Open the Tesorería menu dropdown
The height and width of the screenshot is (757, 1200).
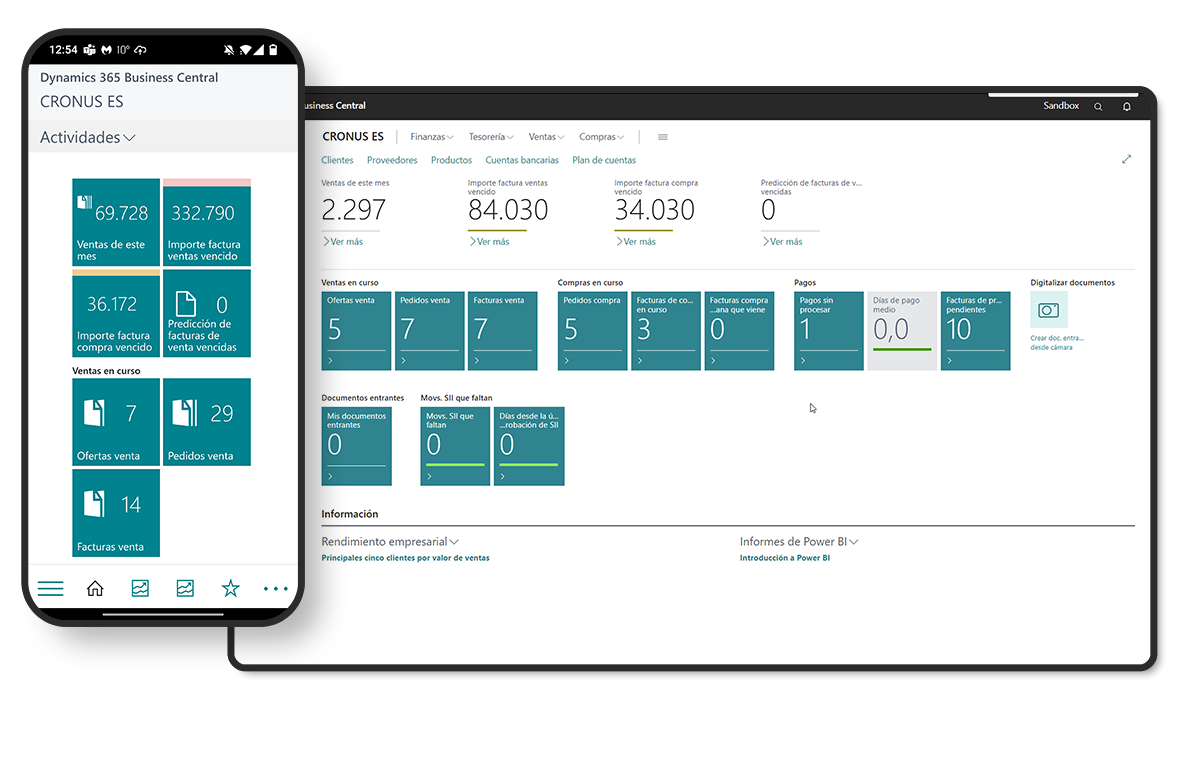[x=491, y=137]
